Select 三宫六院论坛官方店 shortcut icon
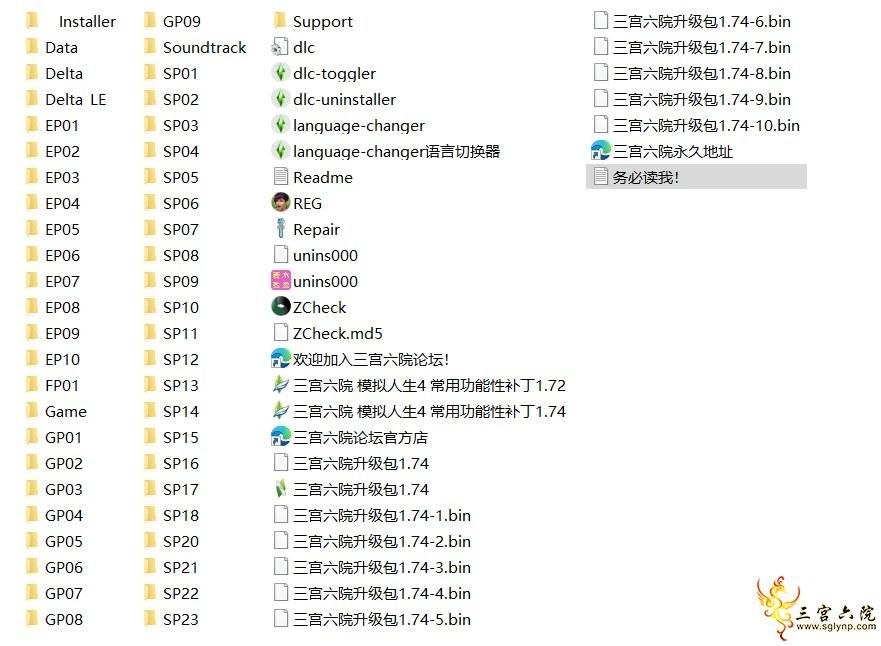The width and height of the screenshot is (881, 646). tap(280, 436)
